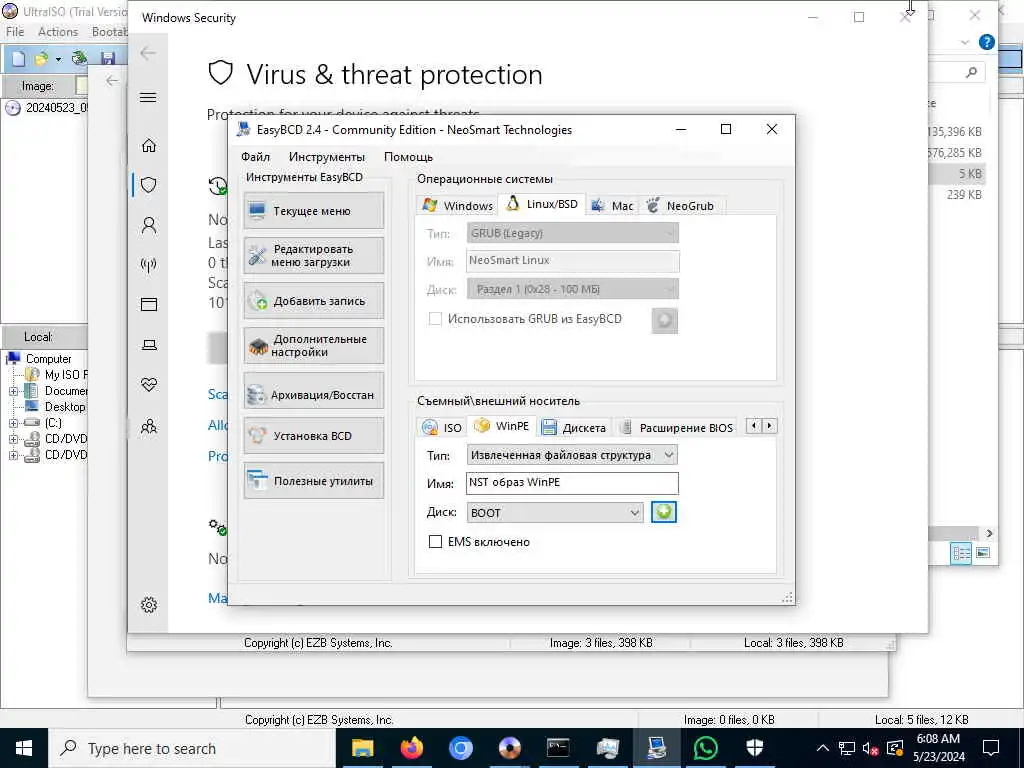Open Редактировать меню загрузки in EasyBCD
Viewport: 1024px width, 768px height.
pyautogui.click(x=313, y=255)
